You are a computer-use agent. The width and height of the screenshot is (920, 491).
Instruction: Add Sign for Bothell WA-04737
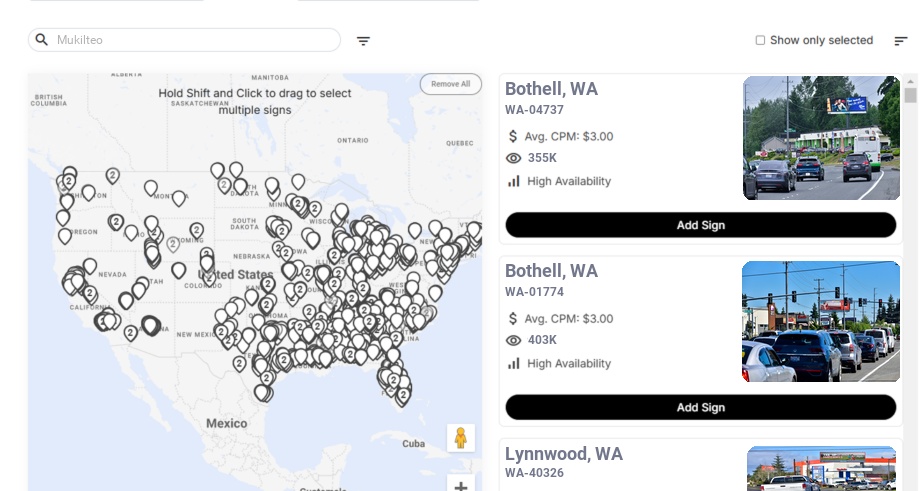[700, 225]
